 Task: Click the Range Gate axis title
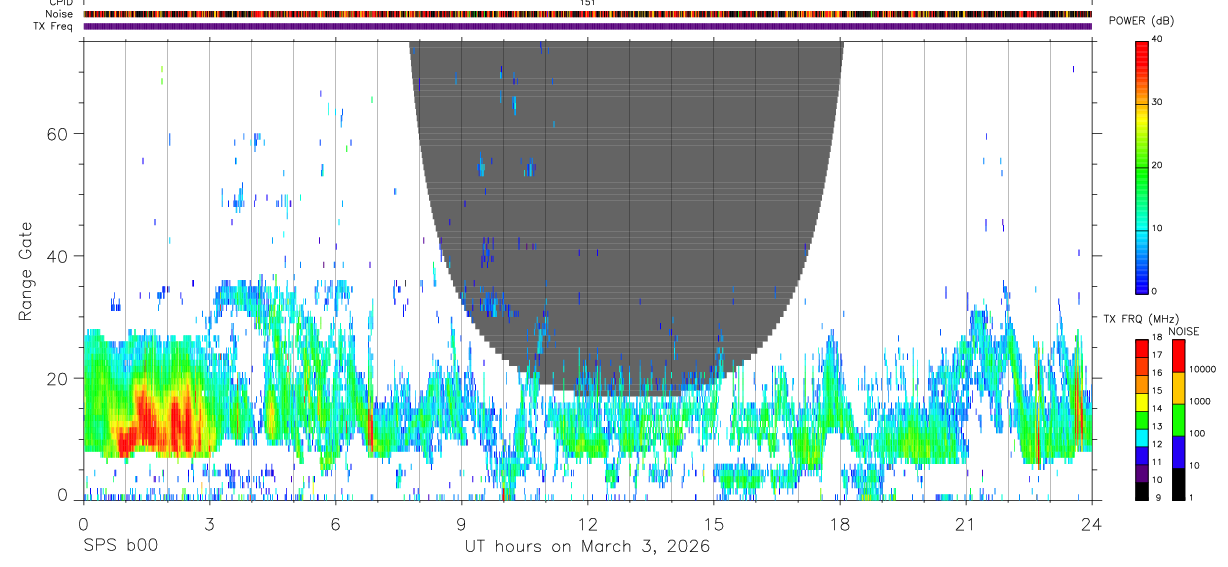pos(28,272)
